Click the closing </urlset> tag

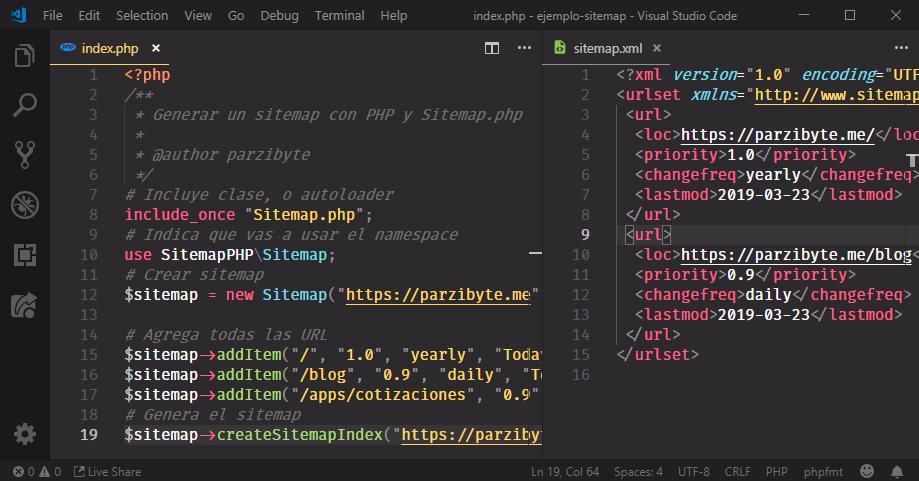click(658, 355)
